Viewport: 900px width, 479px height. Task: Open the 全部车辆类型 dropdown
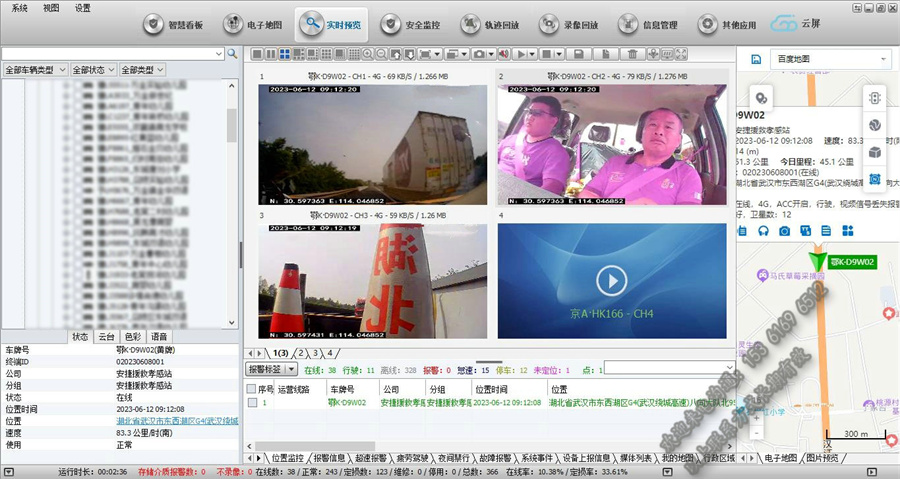coord(35,70)
